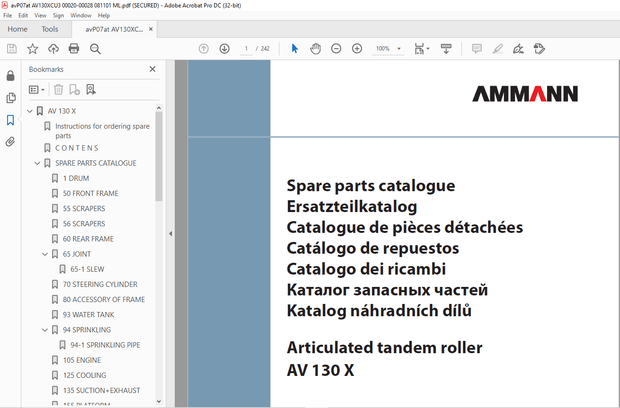Toggle the scrolling mode icon
This screenshot has width=620, height=408.
pyautogui.click(x=446, y=49)
